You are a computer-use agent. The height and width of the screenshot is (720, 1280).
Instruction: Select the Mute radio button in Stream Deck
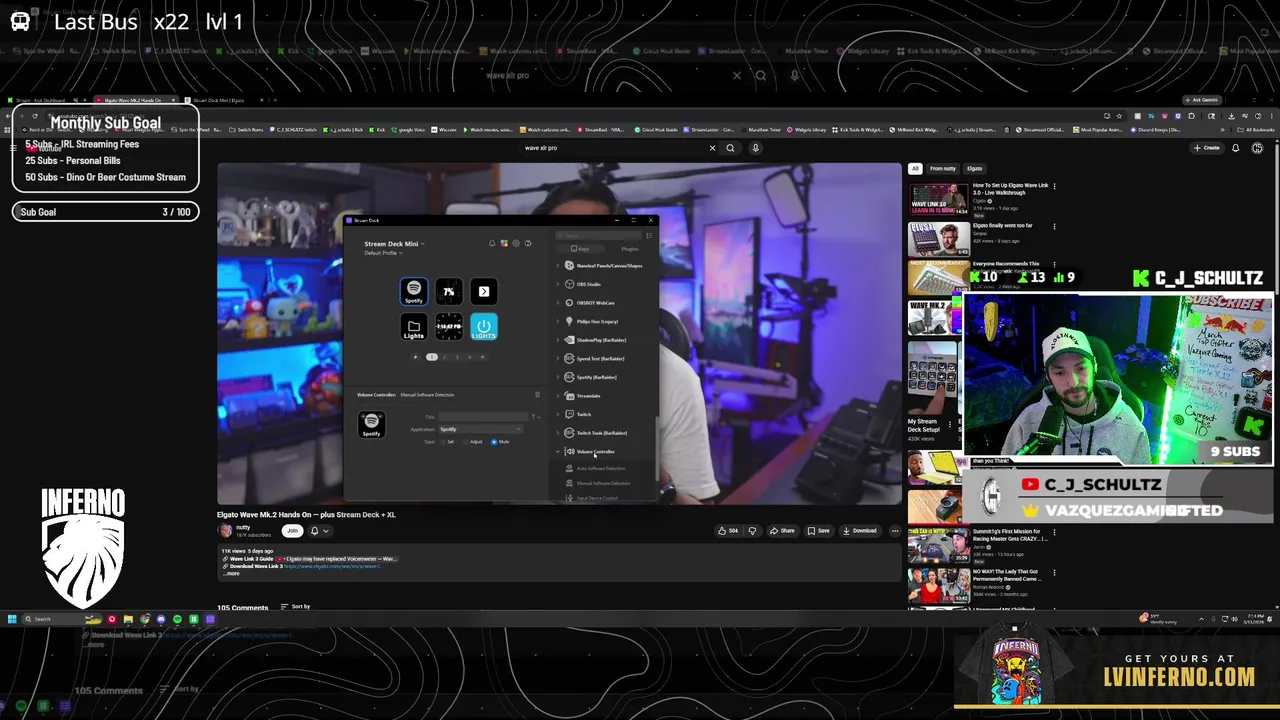pos(494,441)
